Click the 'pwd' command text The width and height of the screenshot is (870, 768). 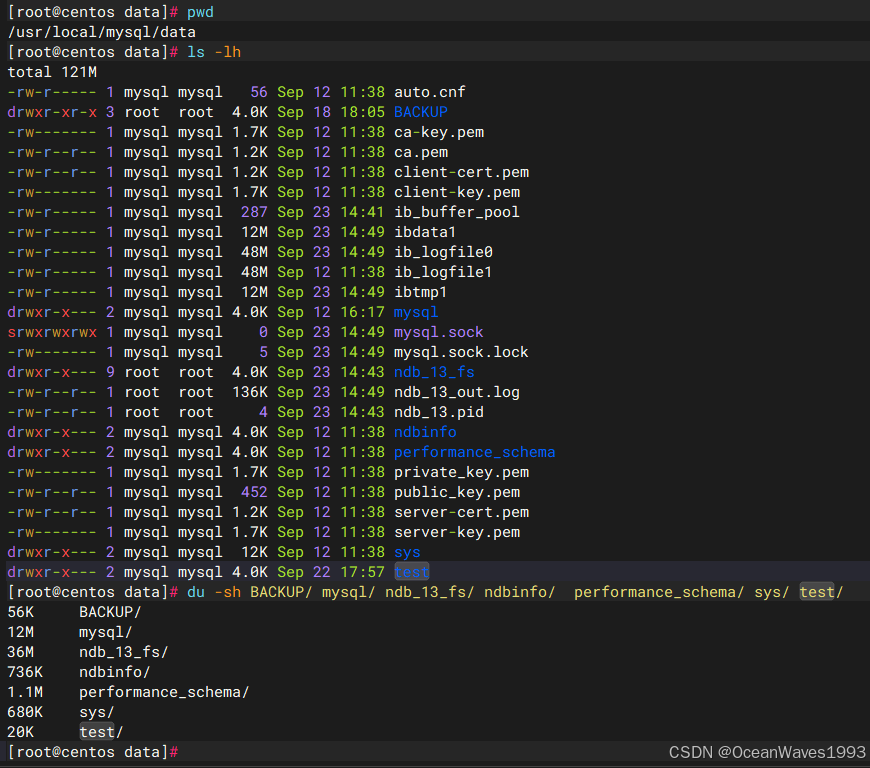200,12
